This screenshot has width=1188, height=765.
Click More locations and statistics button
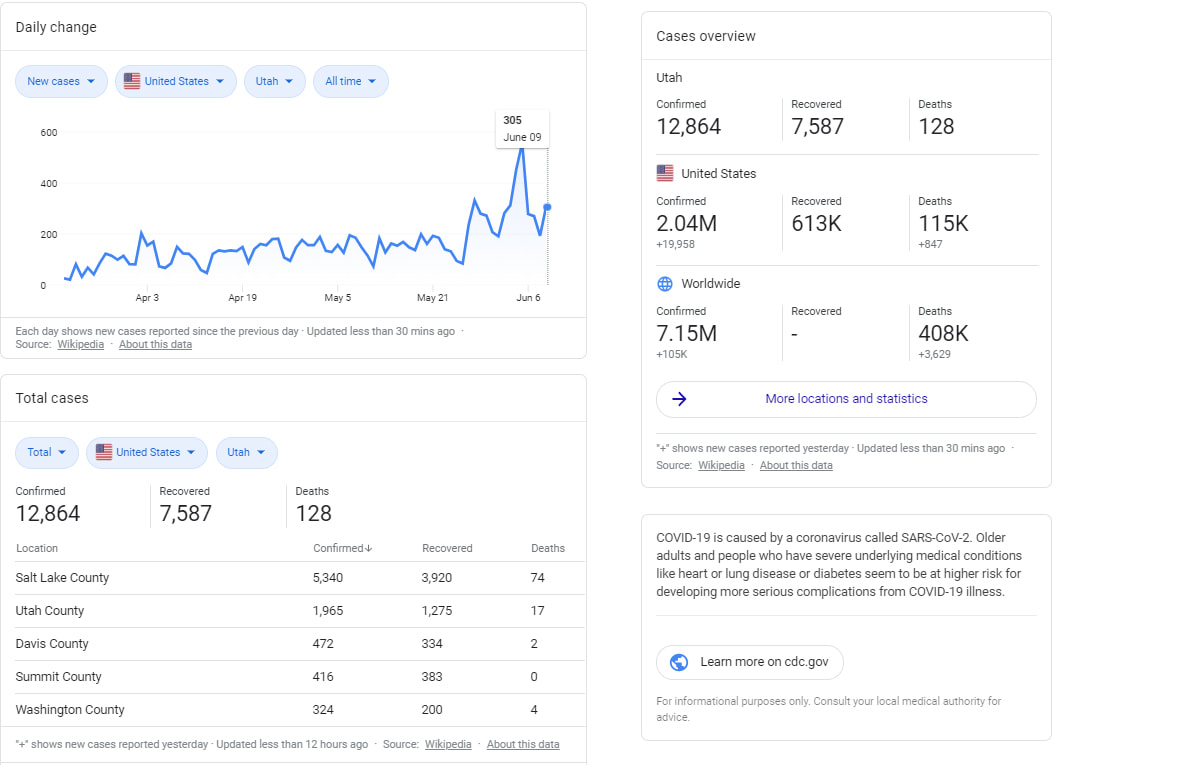pyautogui.click(x=846, y=399)
